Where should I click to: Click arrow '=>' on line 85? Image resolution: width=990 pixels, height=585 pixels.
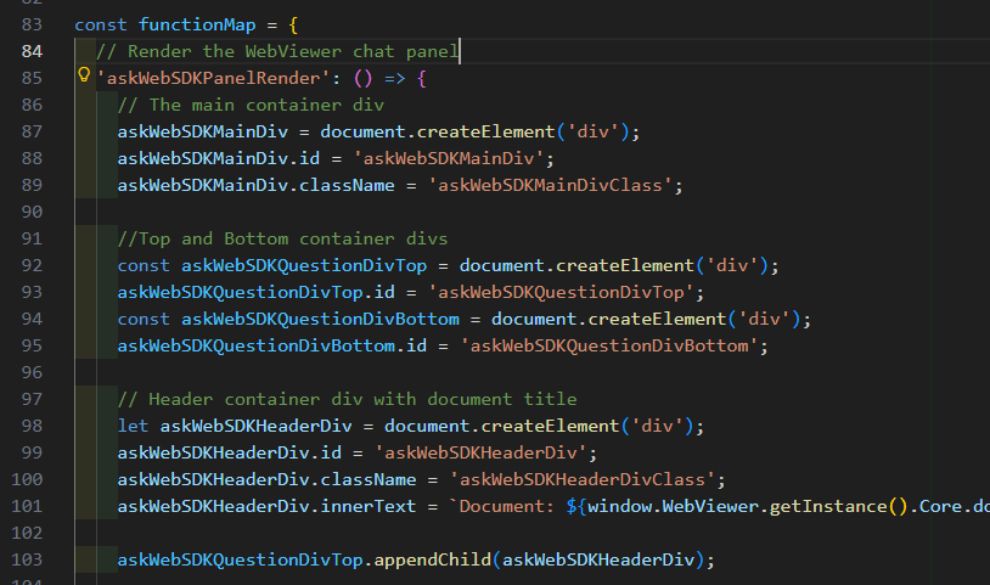tap(395, 79)
